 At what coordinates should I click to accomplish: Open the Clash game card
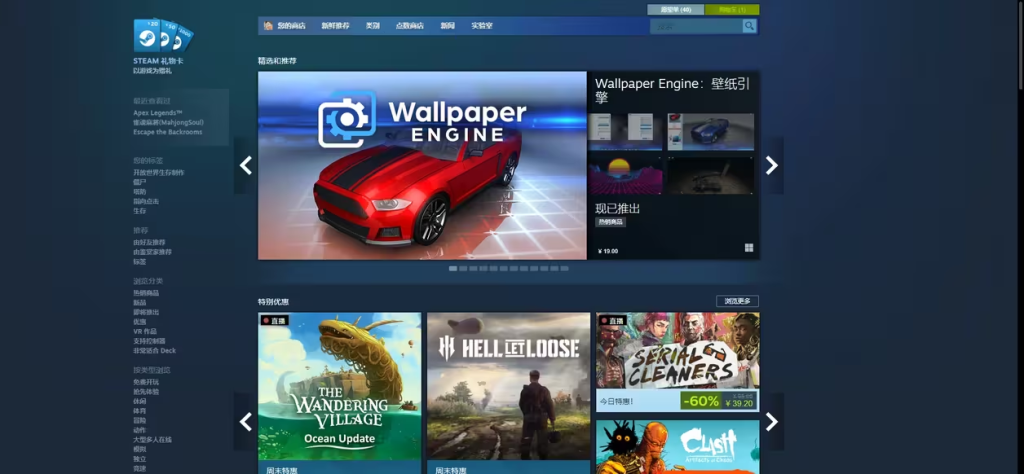coord(677,447)
